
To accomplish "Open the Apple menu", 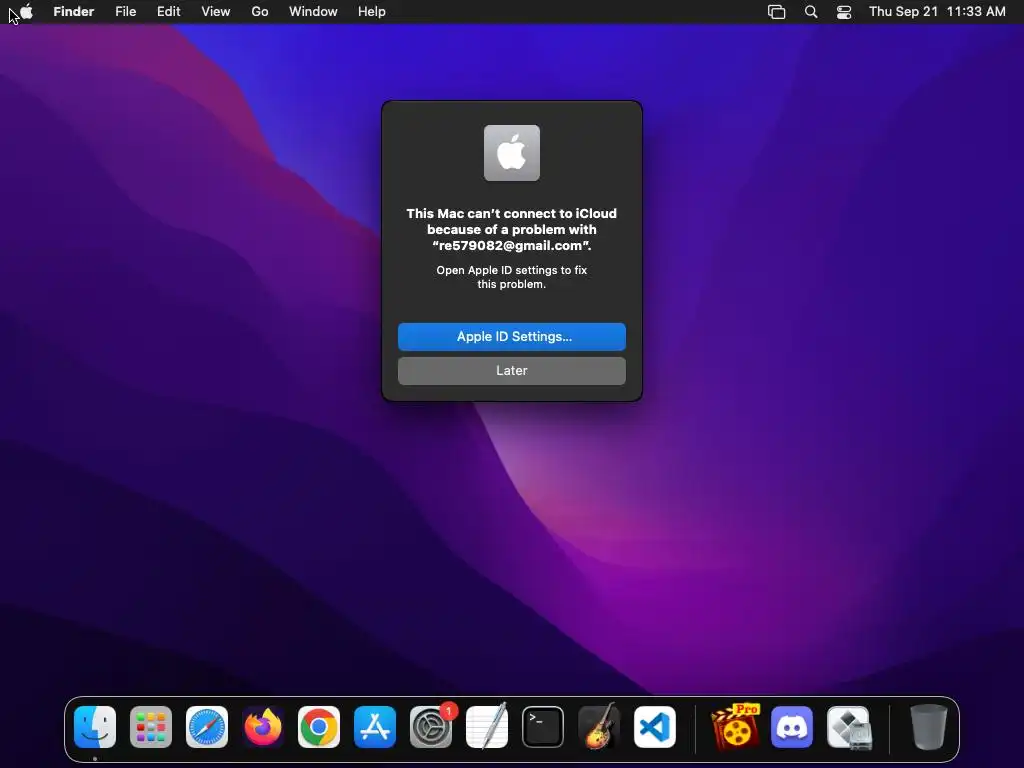I will click(x=26, y=11).
